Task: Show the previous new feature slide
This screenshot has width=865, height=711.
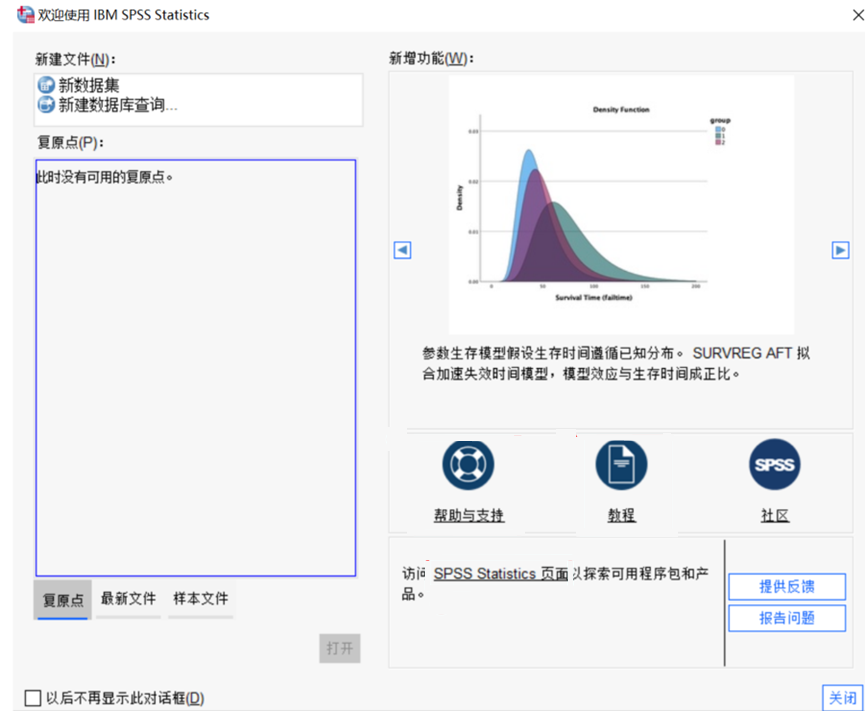Action: 402,250
